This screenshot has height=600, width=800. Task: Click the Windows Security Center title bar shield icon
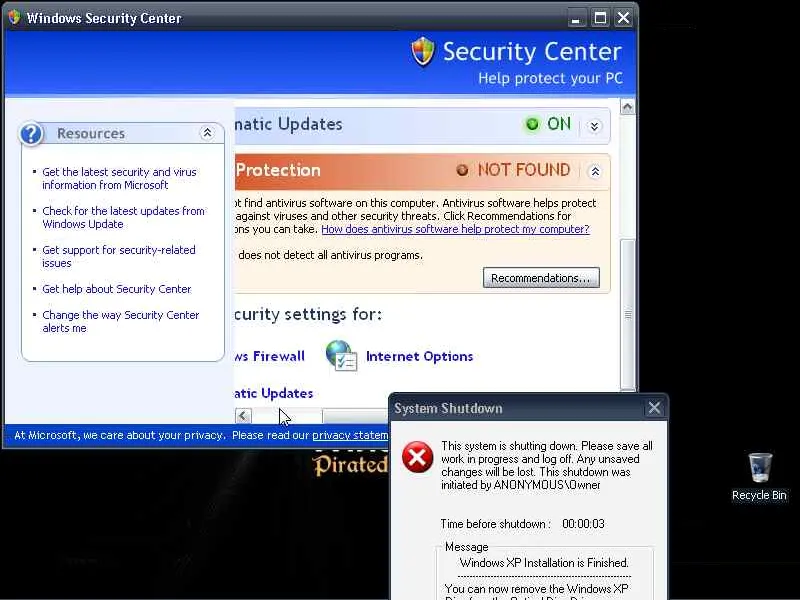coord(14,17)
